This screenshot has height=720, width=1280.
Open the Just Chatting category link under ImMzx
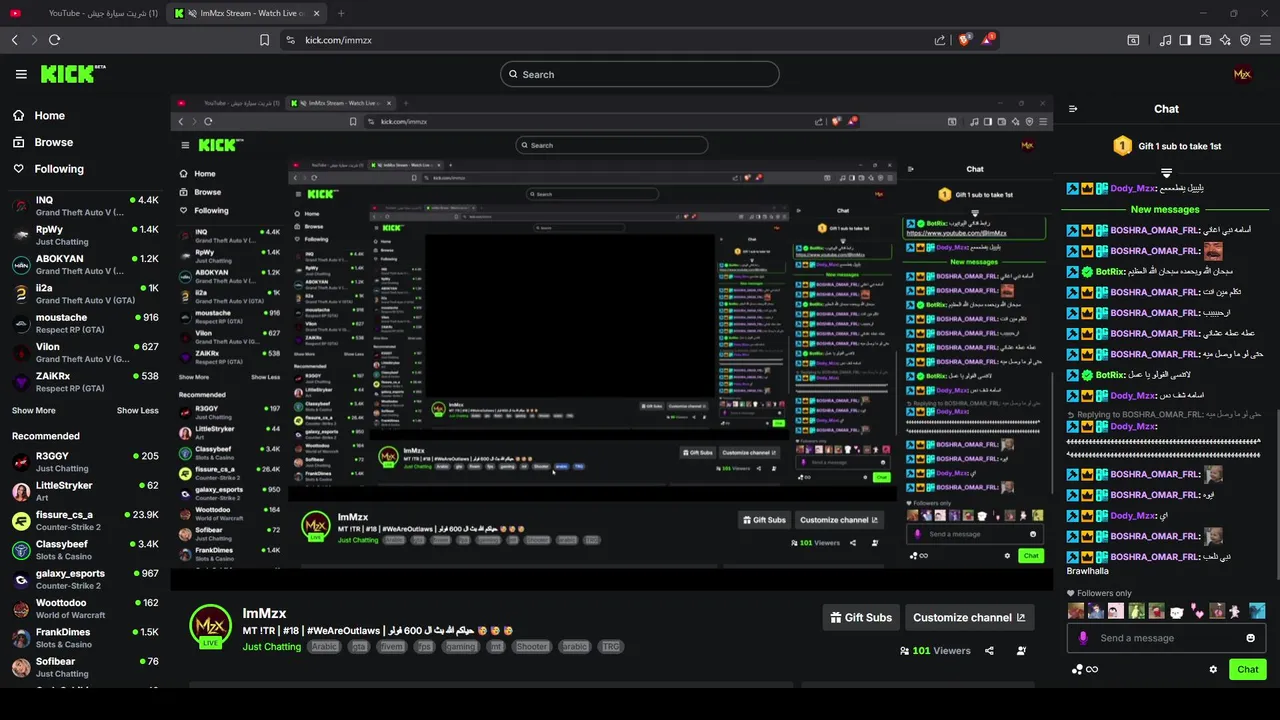click(x=271, y=647)
